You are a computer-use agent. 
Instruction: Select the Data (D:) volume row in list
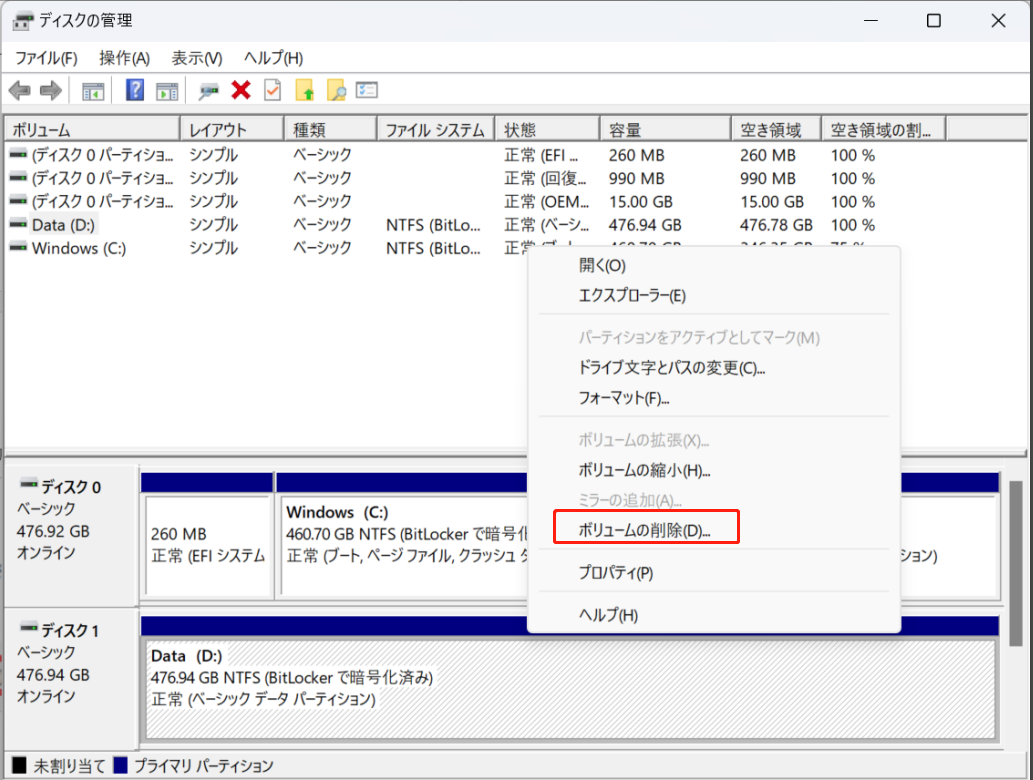click(63, 225)
